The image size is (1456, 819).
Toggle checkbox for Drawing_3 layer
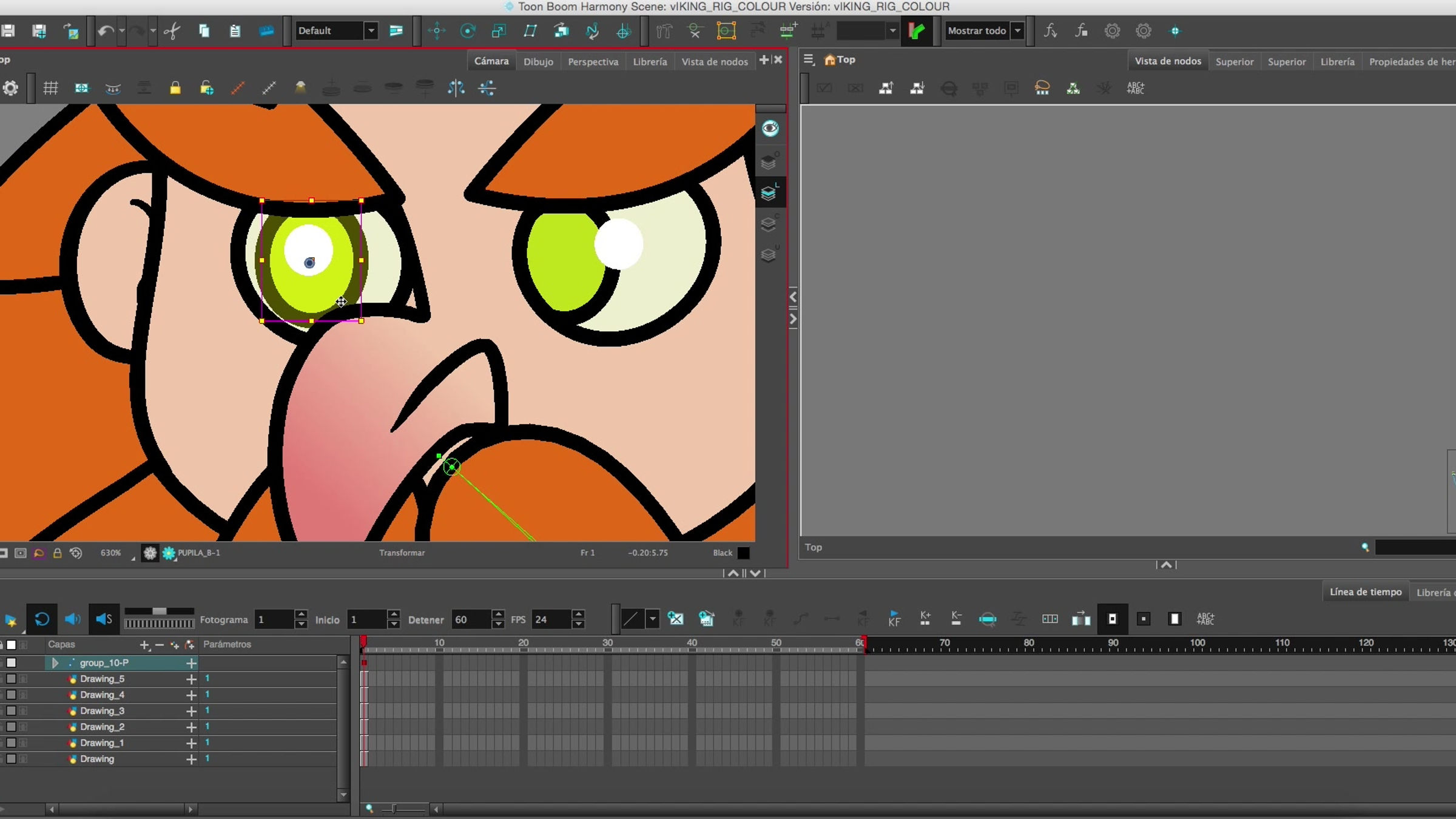pos(11,710)
